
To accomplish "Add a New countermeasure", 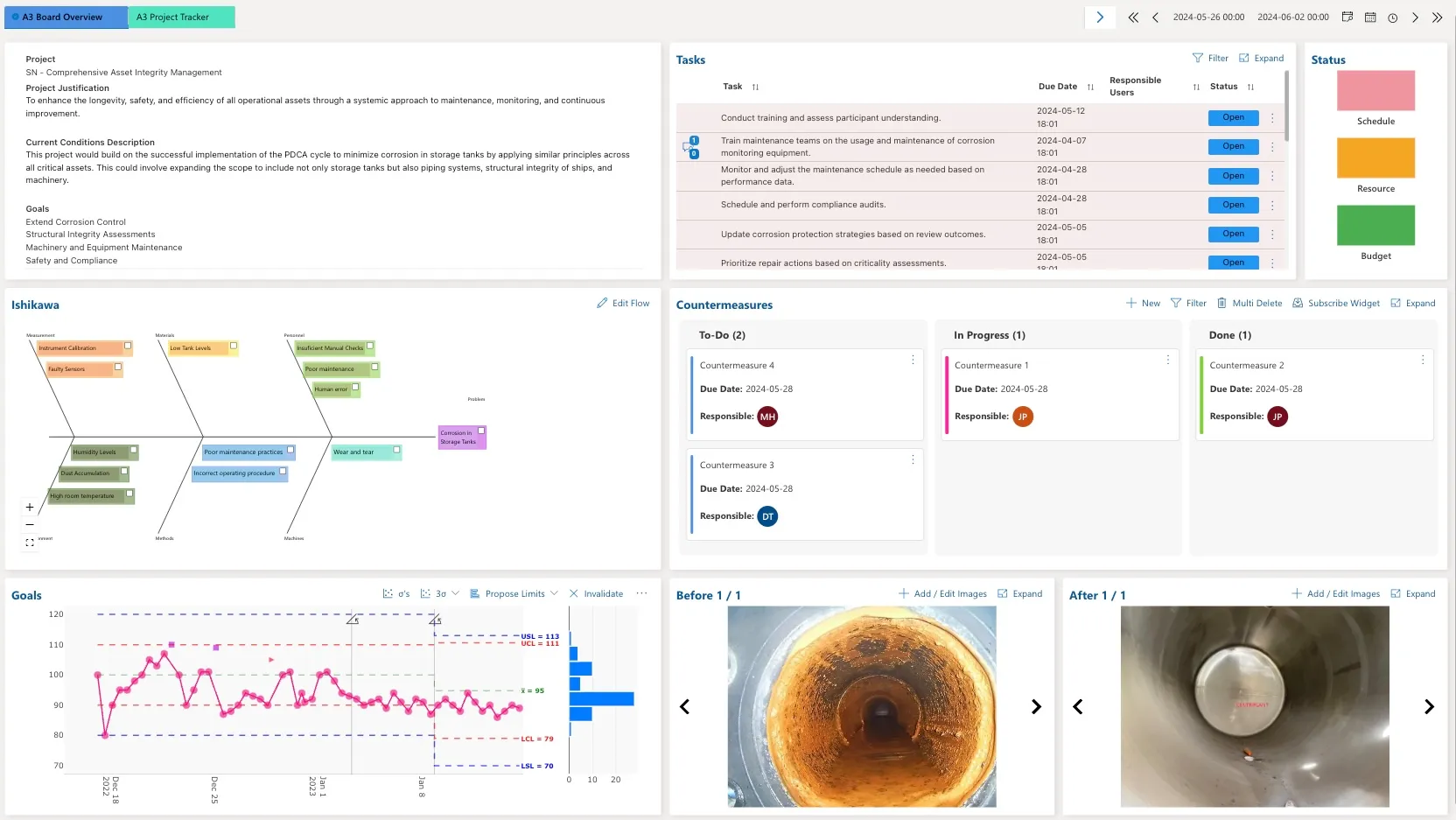I will pos(1143,303).
